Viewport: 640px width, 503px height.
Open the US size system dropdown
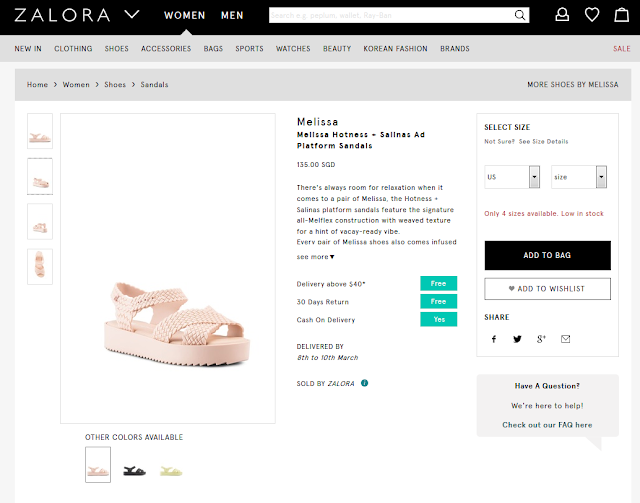[512, 177]
